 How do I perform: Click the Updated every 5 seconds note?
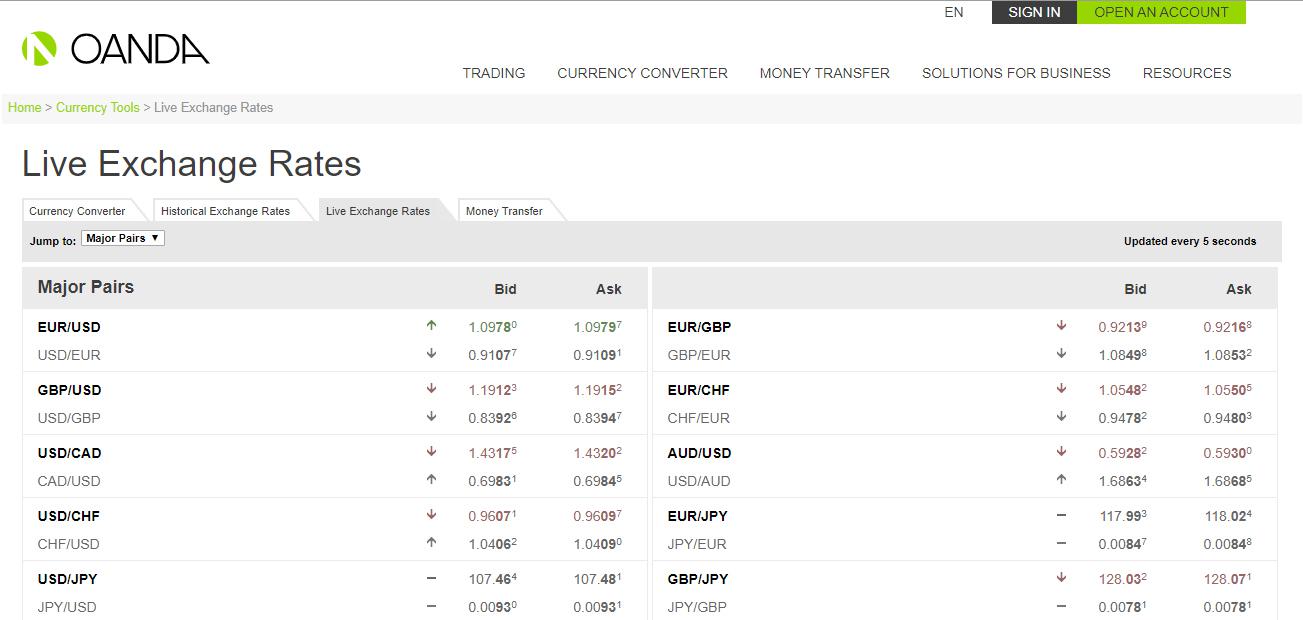1190,241
